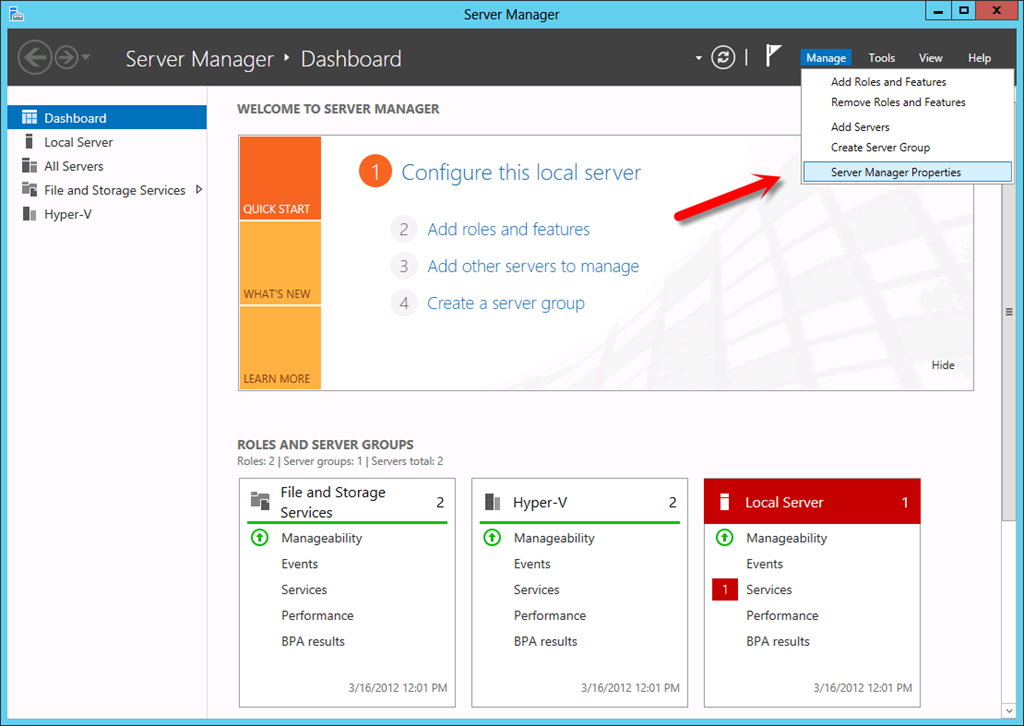Click step 2 circle icon

click(x=404, y=229)
